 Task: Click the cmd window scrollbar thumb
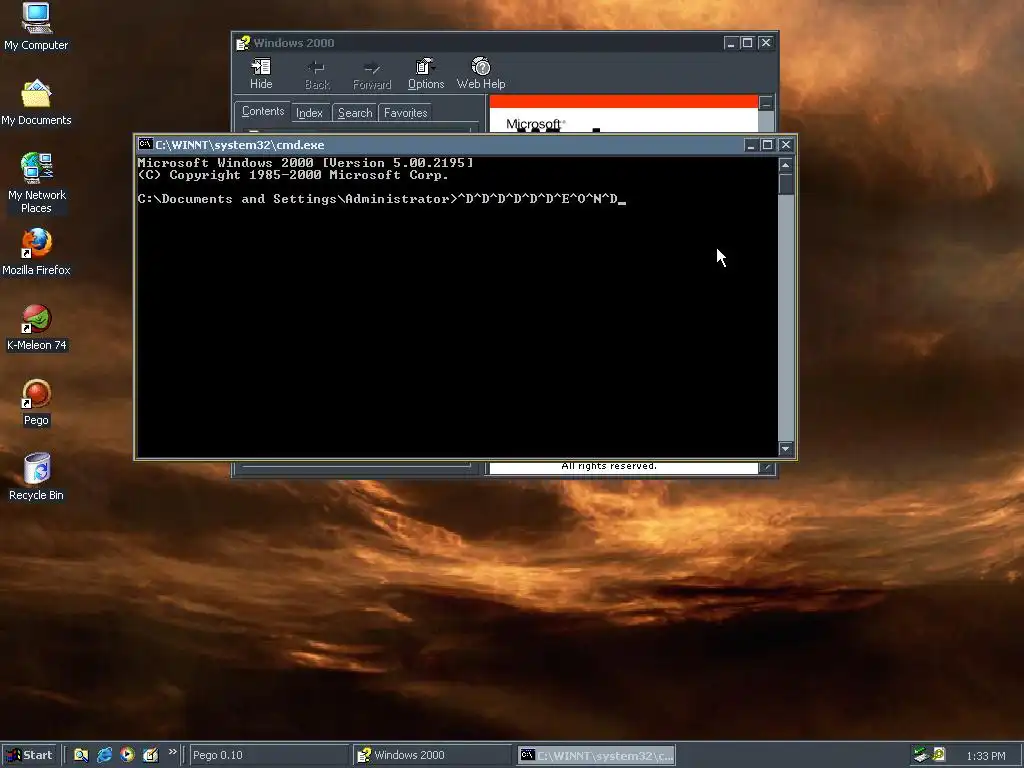(x=786, y=184)
